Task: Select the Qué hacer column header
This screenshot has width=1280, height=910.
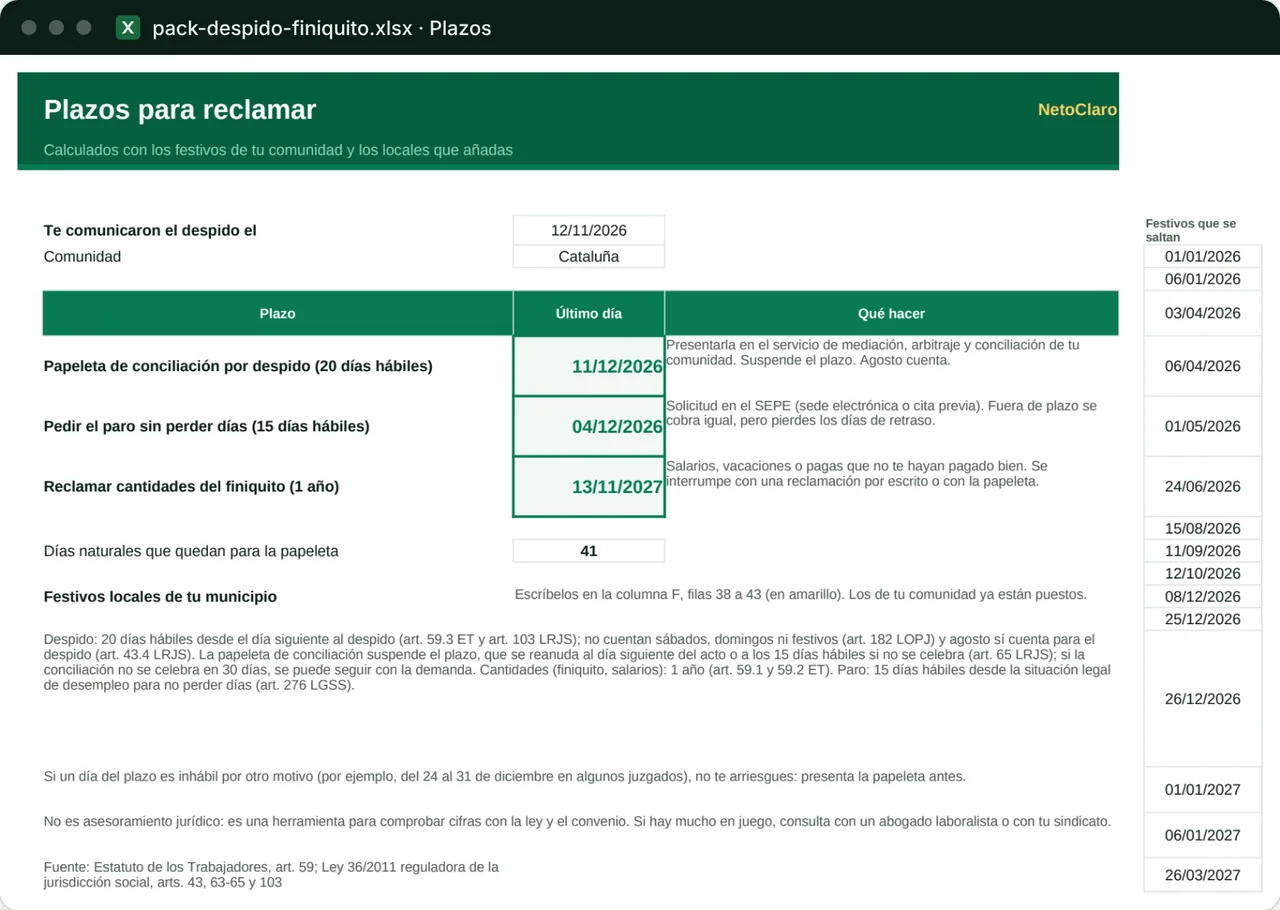Action: 891,313
